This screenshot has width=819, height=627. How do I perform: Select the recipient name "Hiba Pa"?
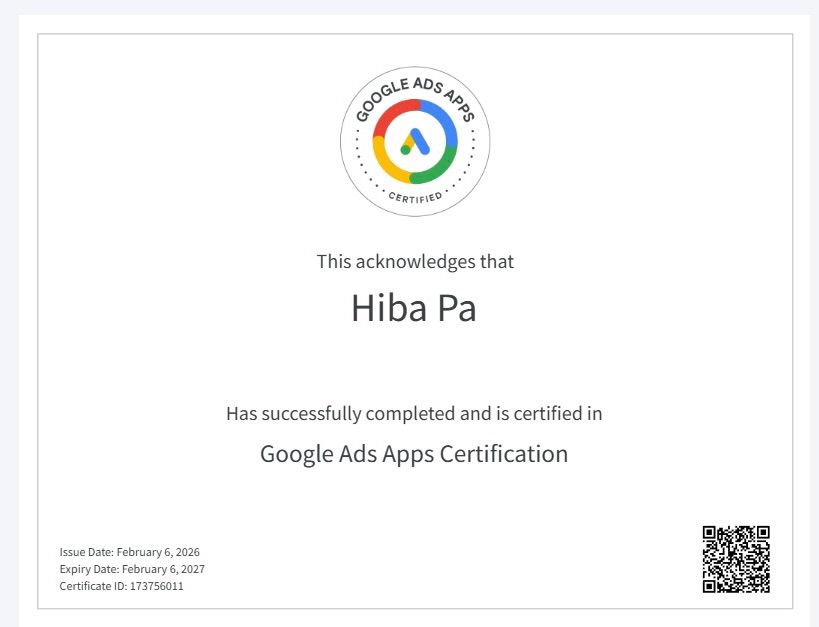click(414, 308)
